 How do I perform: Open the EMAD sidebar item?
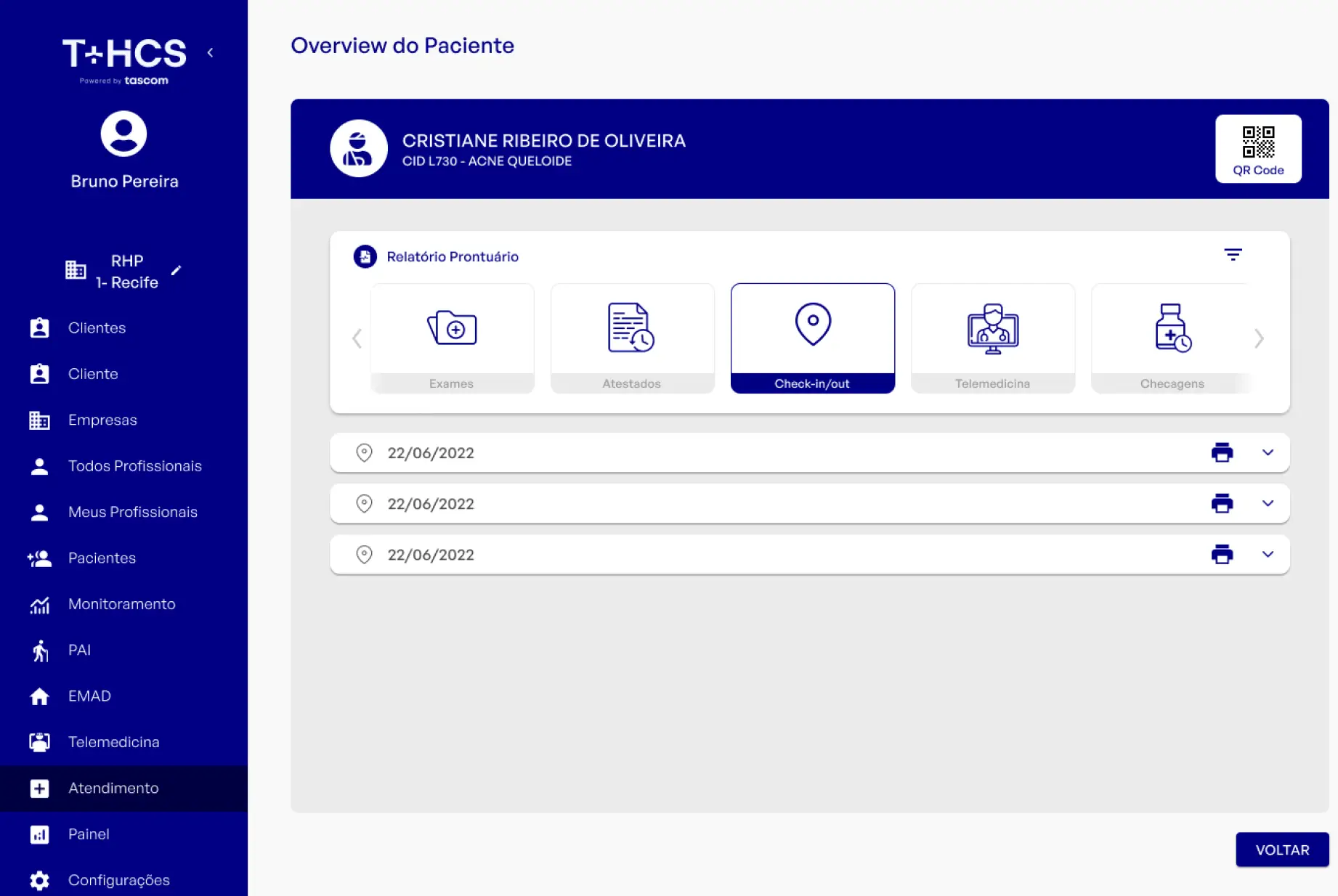point(123,696)
